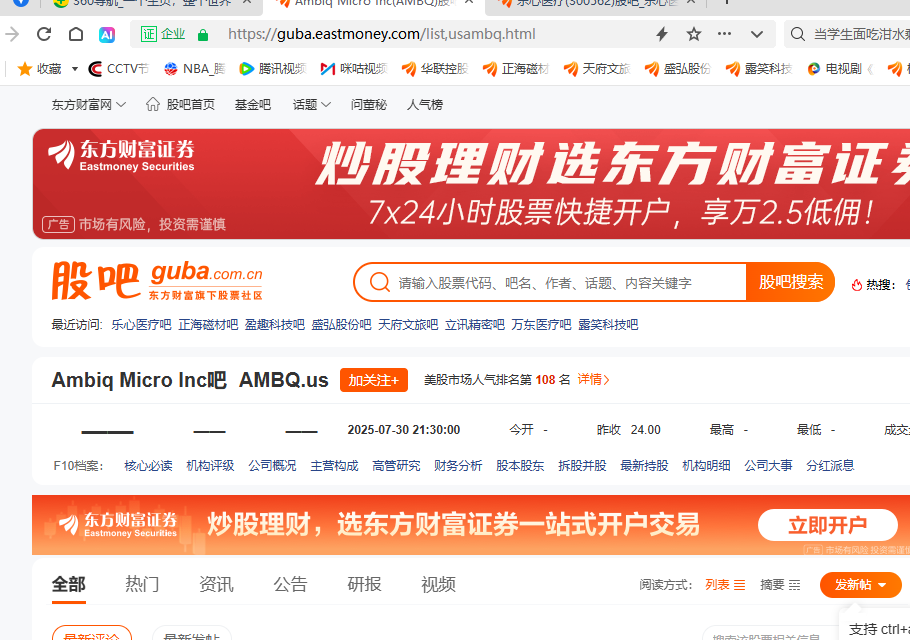910x640 pixels.
Task: Open recent visit 盛弘股份吧
Action: [341, 324]
